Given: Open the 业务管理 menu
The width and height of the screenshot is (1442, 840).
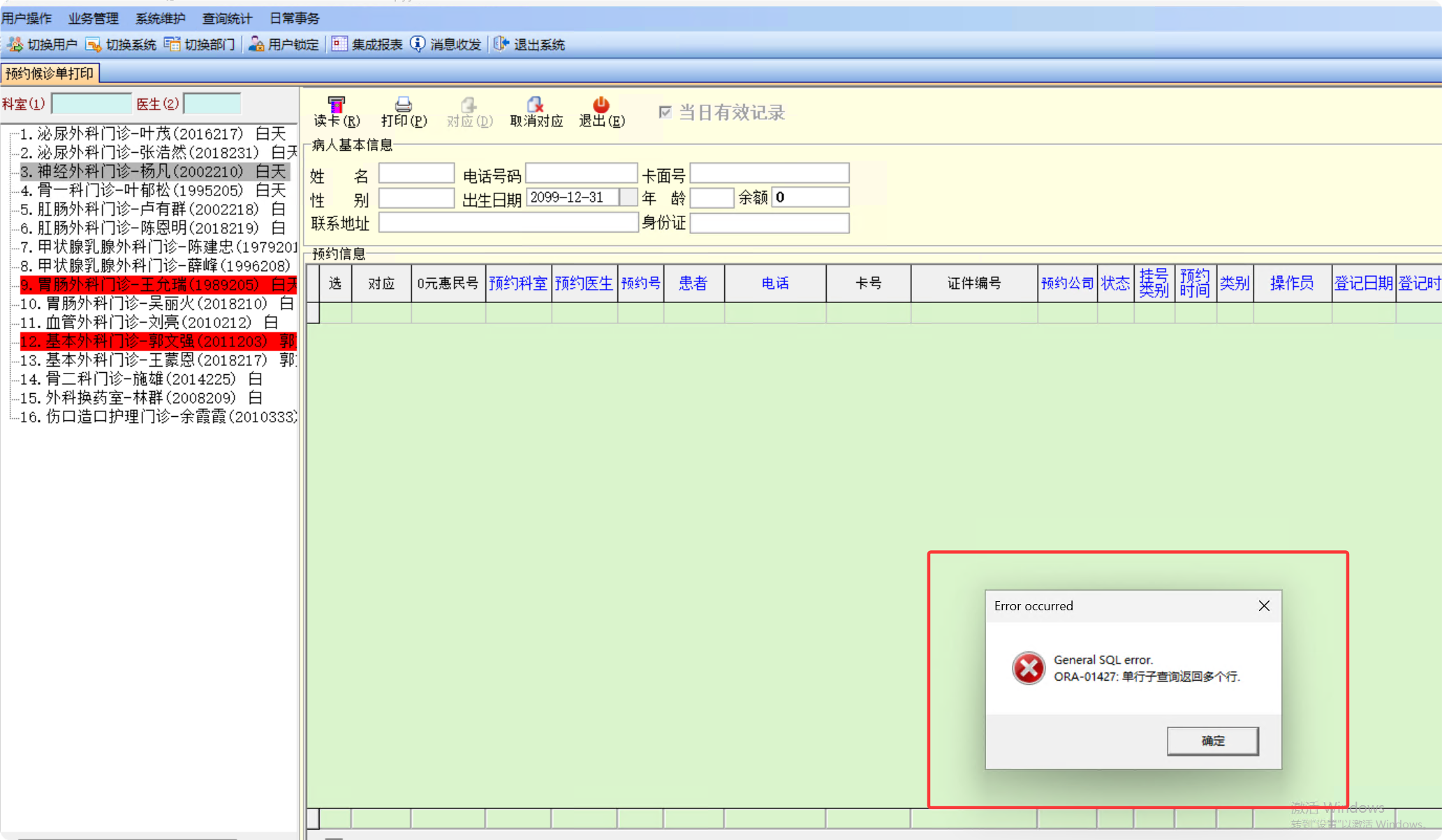Looking at the screenshot, I should click(93, 18).
